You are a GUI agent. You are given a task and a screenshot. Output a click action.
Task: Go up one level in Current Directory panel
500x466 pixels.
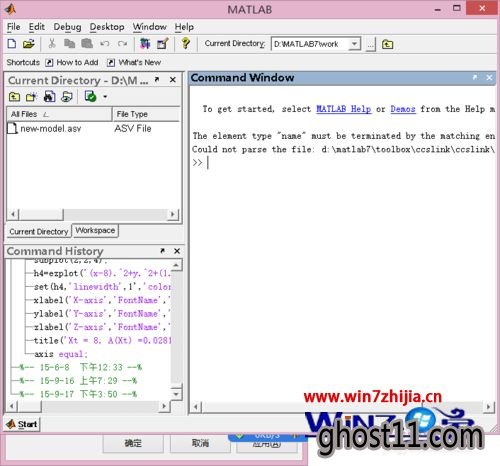[14, 97]
